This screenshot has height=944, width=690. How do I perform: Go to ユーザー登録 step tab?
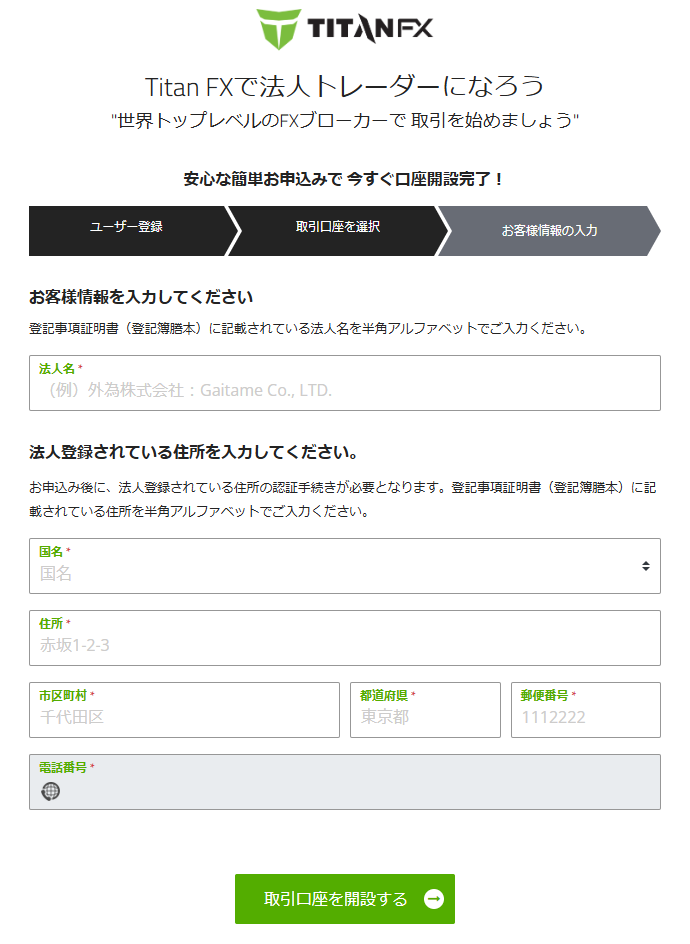[x=128, y=231]
